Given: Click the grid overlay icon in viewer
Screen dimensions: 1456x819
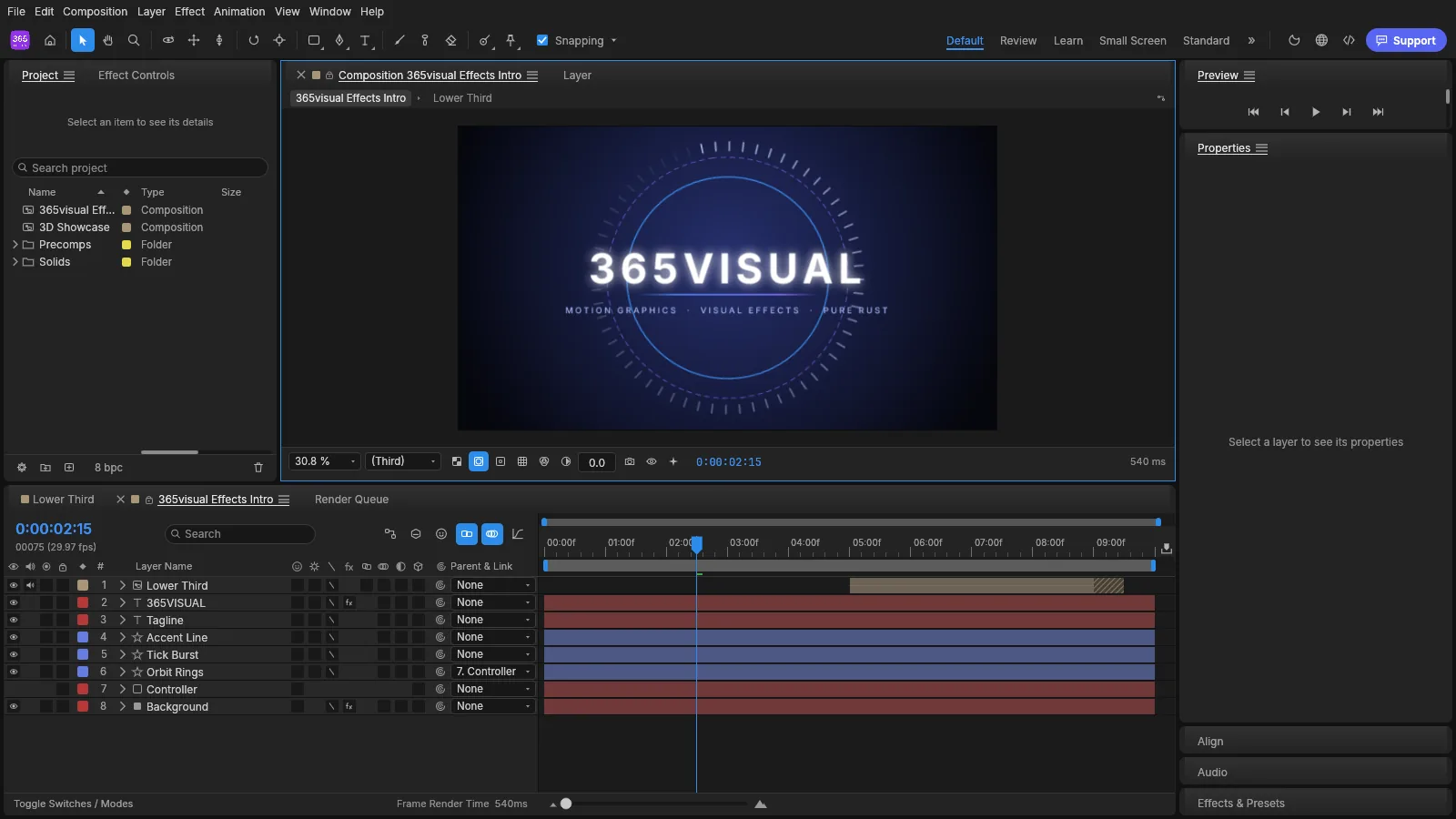Looking at the screenshot, I should [x=522, y=461].
